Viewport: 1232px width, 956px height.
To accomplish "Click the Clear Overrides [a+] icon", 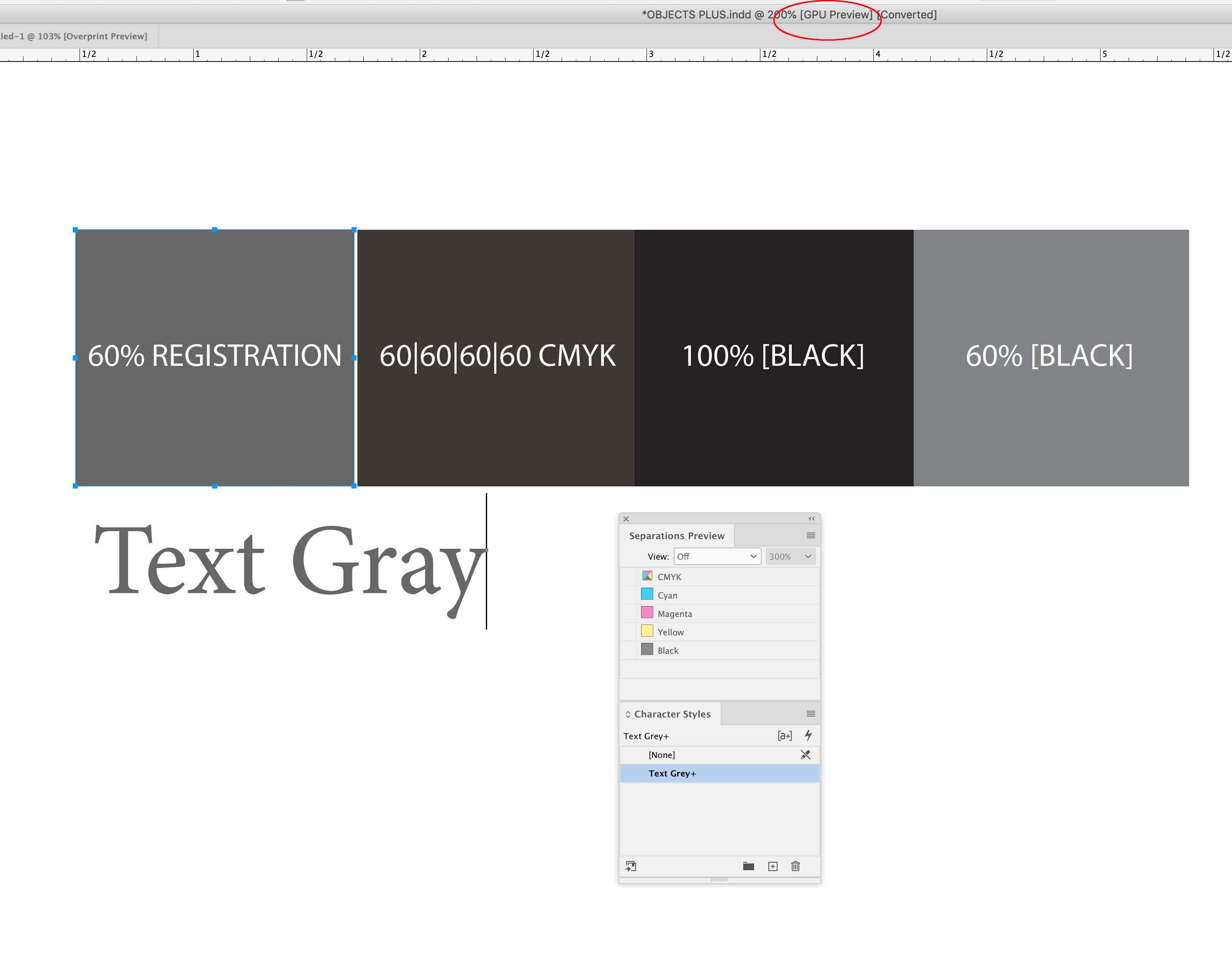I will click(x=784, y=735).
